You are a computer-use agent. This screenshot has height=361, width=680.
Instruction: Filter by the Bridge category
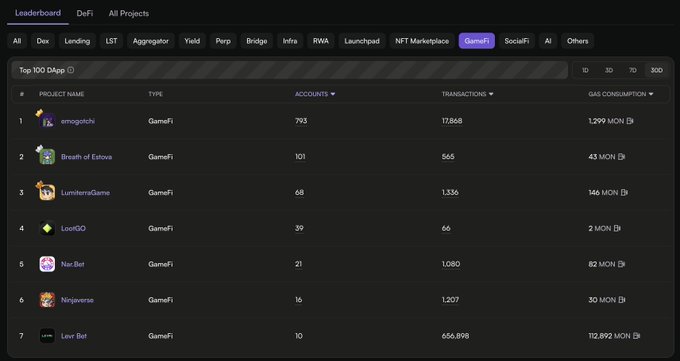point(257,41)
